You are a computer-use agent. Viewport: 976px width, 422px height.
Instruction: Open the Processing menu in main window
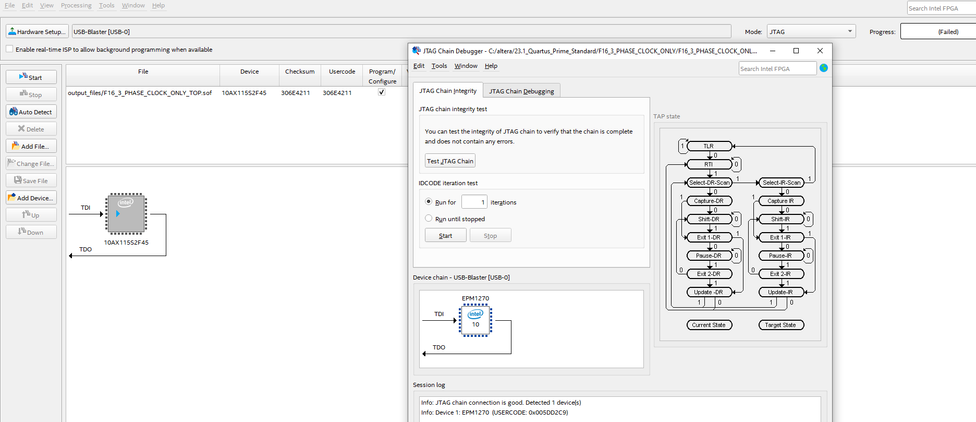78,6
